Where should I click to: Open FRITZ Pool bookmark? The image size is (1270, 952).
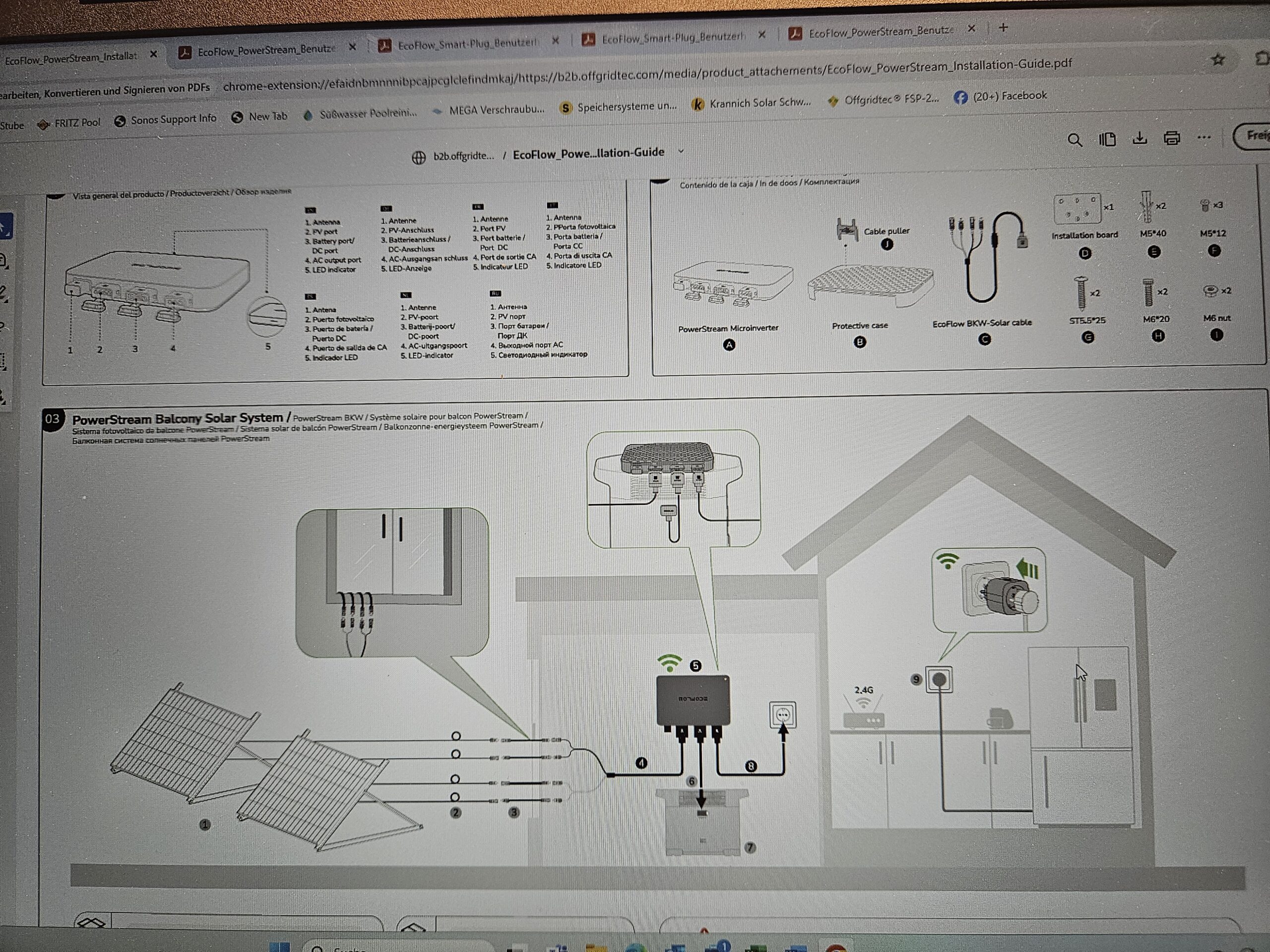[68, 123]
